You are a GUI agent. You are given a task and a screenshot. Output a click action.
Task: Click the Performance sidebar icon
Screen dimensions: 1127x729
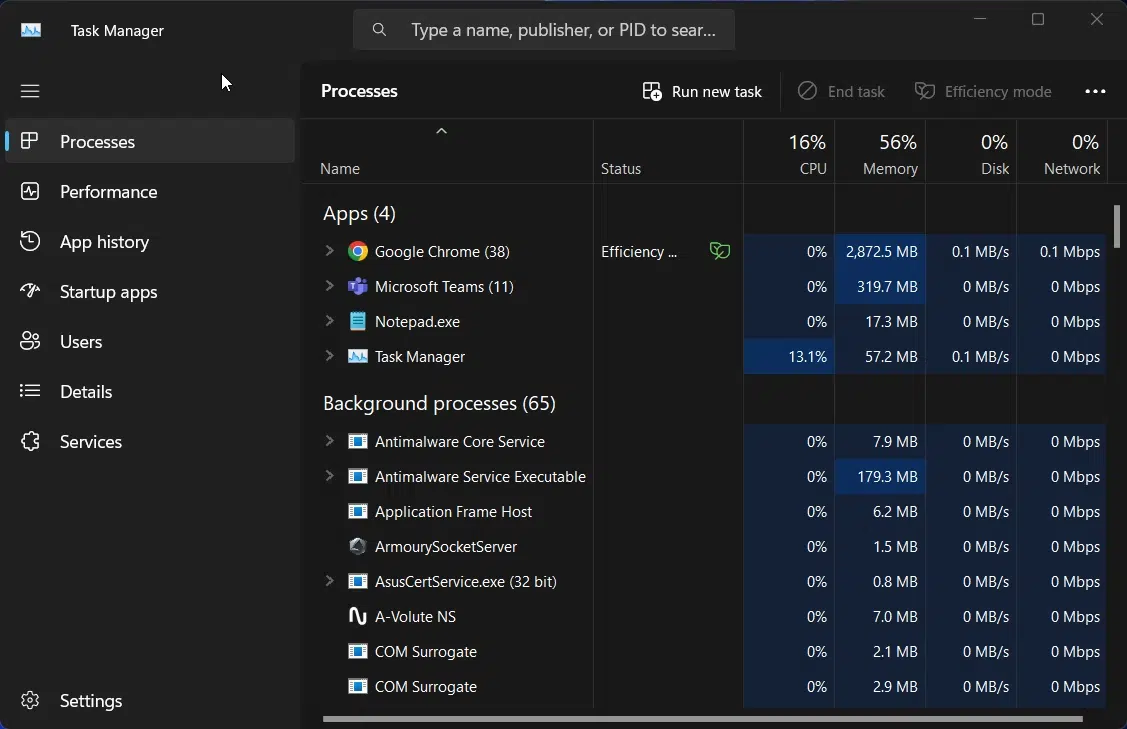pos(29,191)
